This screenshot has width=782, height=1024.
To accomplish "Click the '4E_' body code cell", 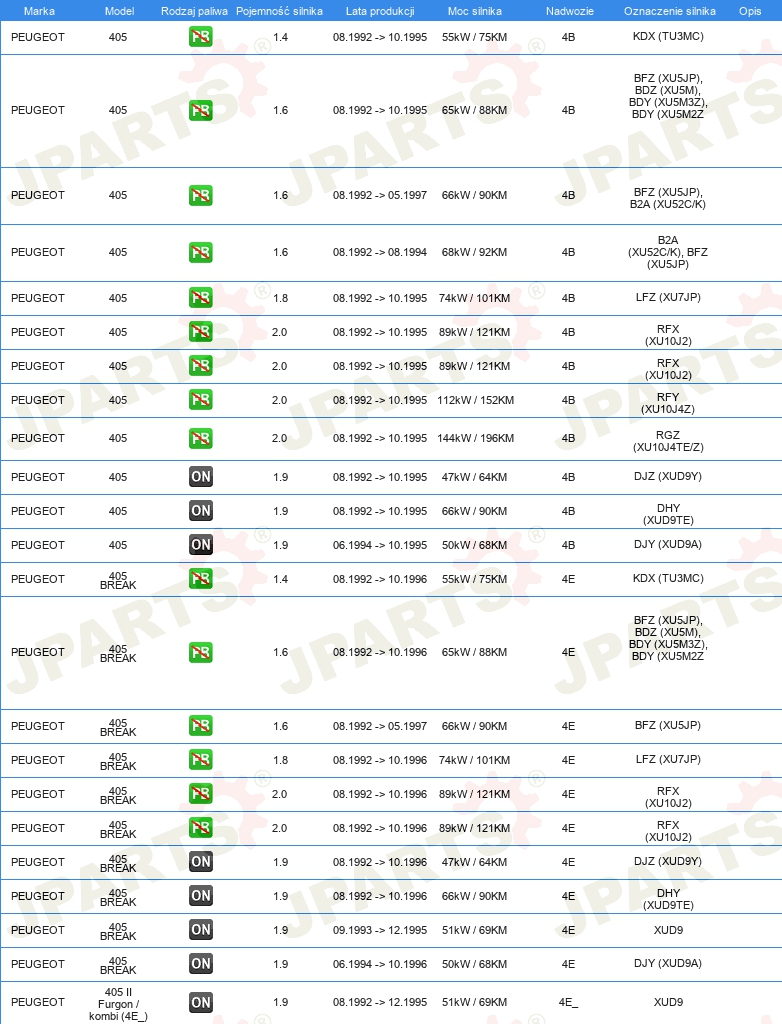I will click(x=568, y=1002).
